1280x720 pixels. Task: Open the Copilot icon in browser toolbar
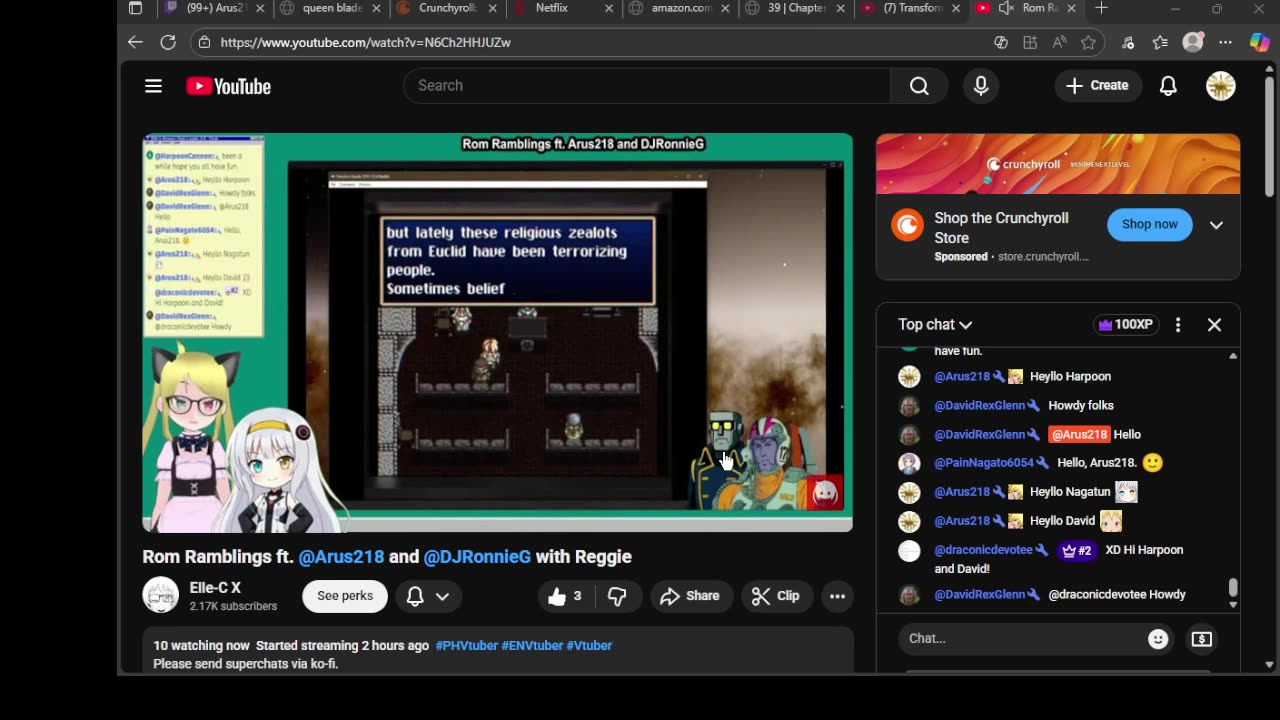[x=1260, y=42]
